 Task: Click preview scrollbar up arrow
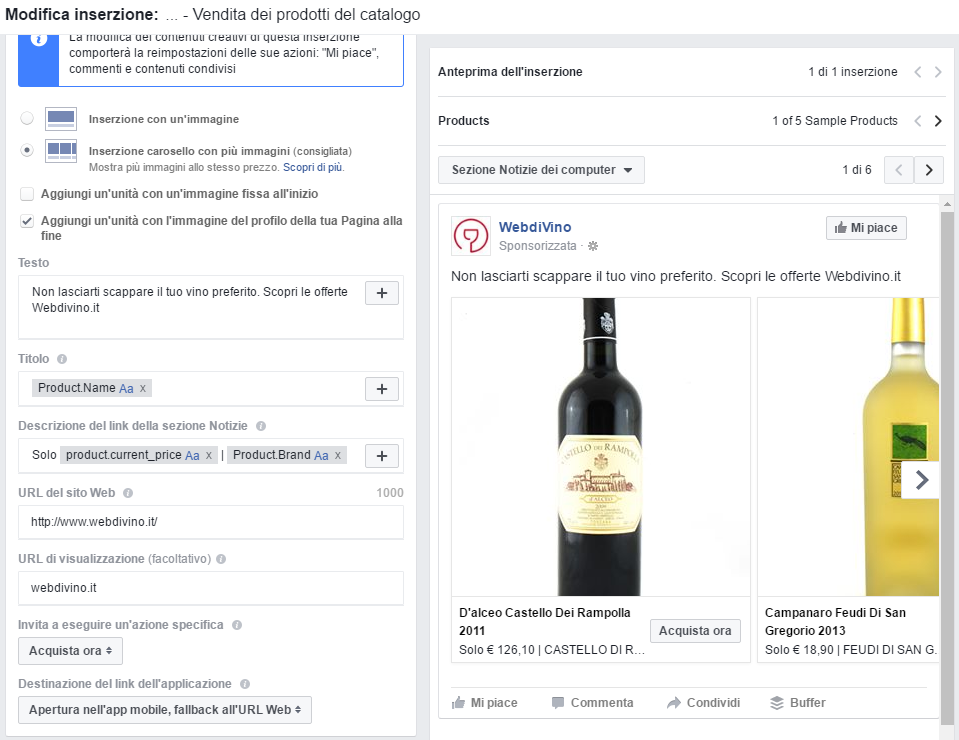(x=947, y=204)
